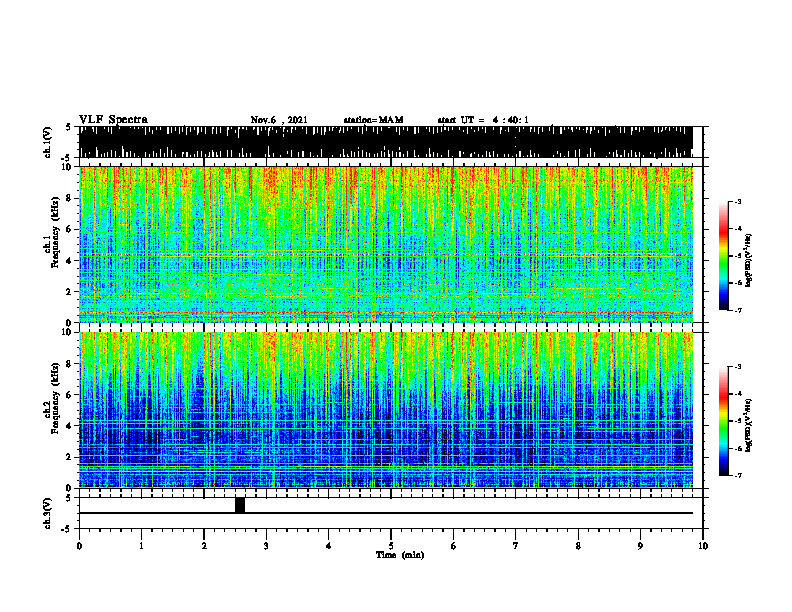Click the ch.1 "Frequency (kHz)" axis label
The height and width of the screenshot is (612, 792).
55,232
